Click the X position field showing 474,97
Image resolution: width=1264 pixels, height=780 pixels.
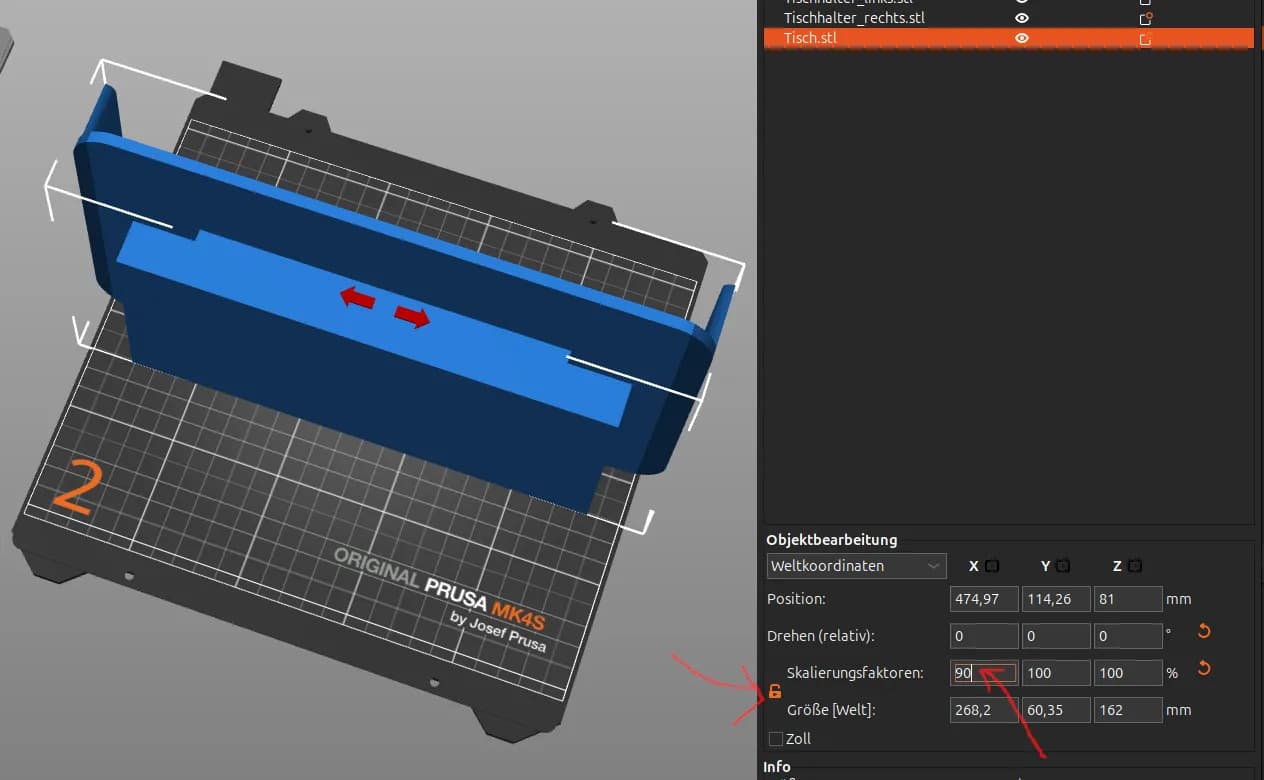(984, 599)
